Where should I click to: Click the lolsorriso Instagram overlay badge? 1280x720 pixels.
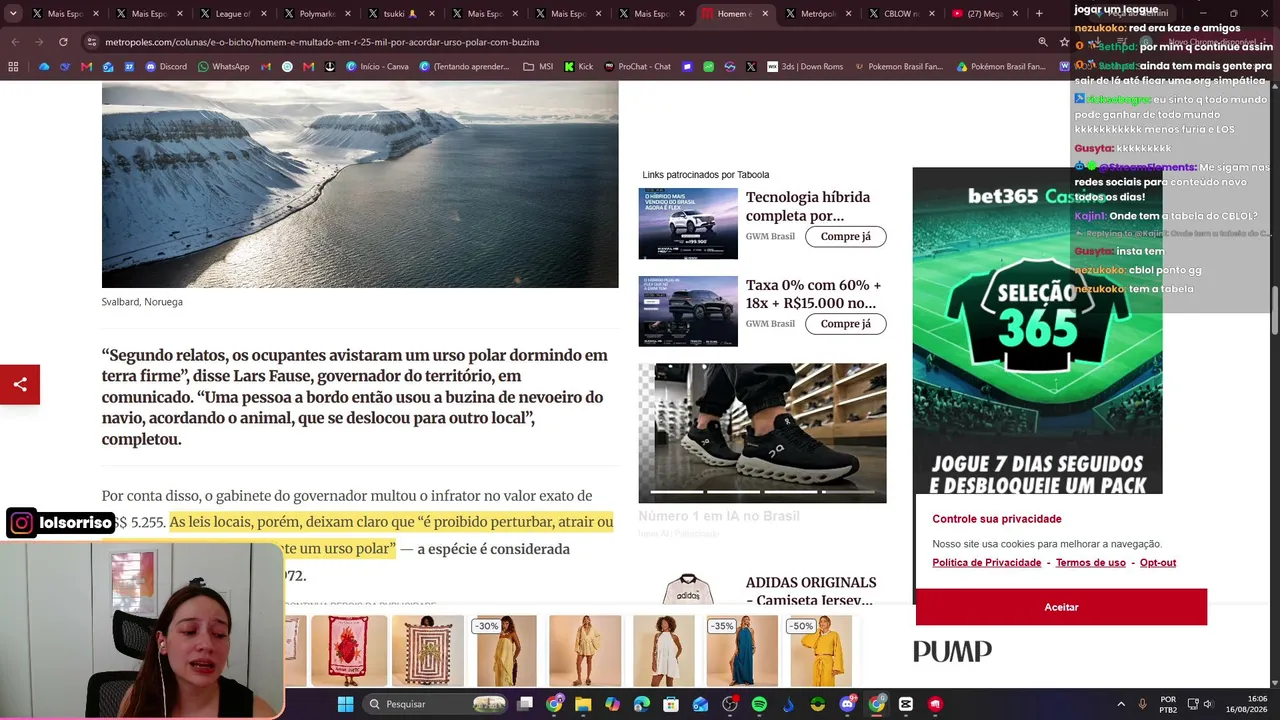[61, 523]
